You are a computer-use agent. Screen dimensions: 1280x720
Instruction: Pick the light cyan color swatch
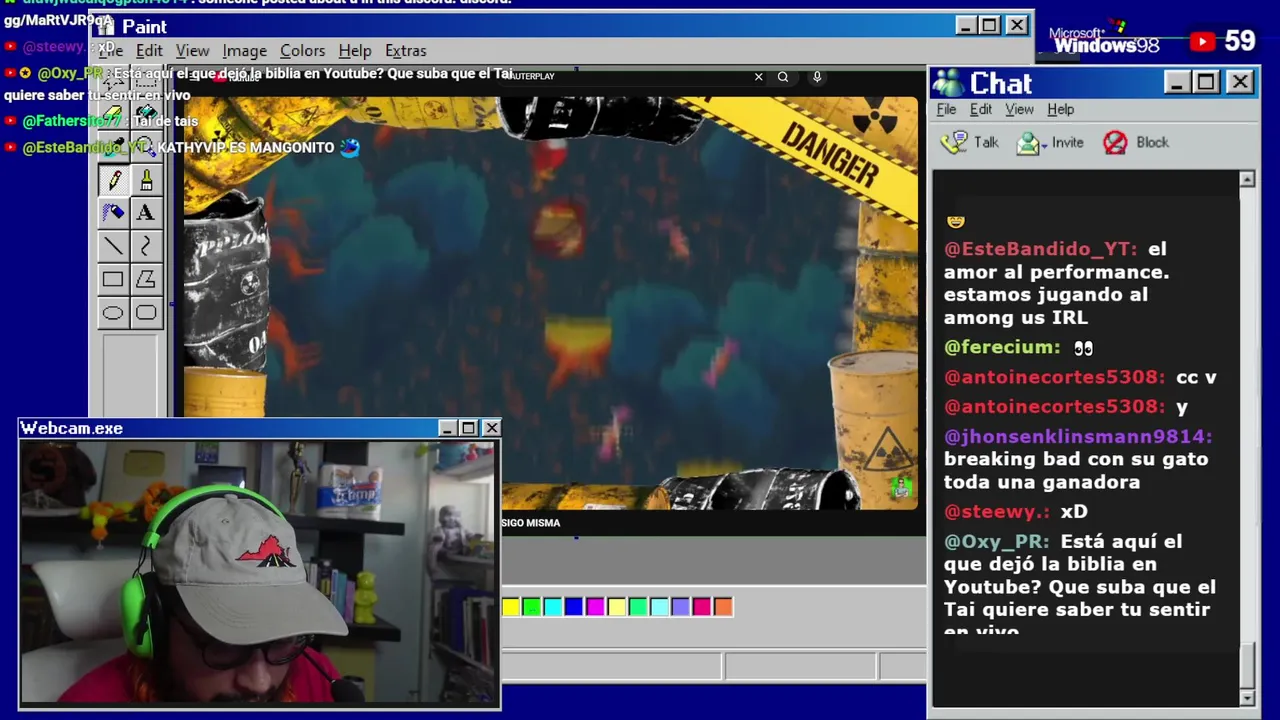(659, 606)
